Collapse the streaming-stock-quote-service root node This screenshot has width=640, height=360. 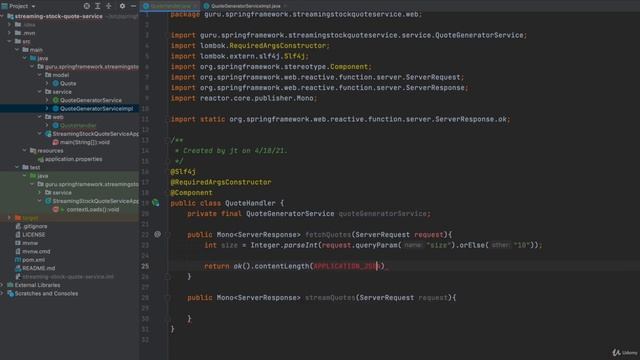click(x=2, y=16)
